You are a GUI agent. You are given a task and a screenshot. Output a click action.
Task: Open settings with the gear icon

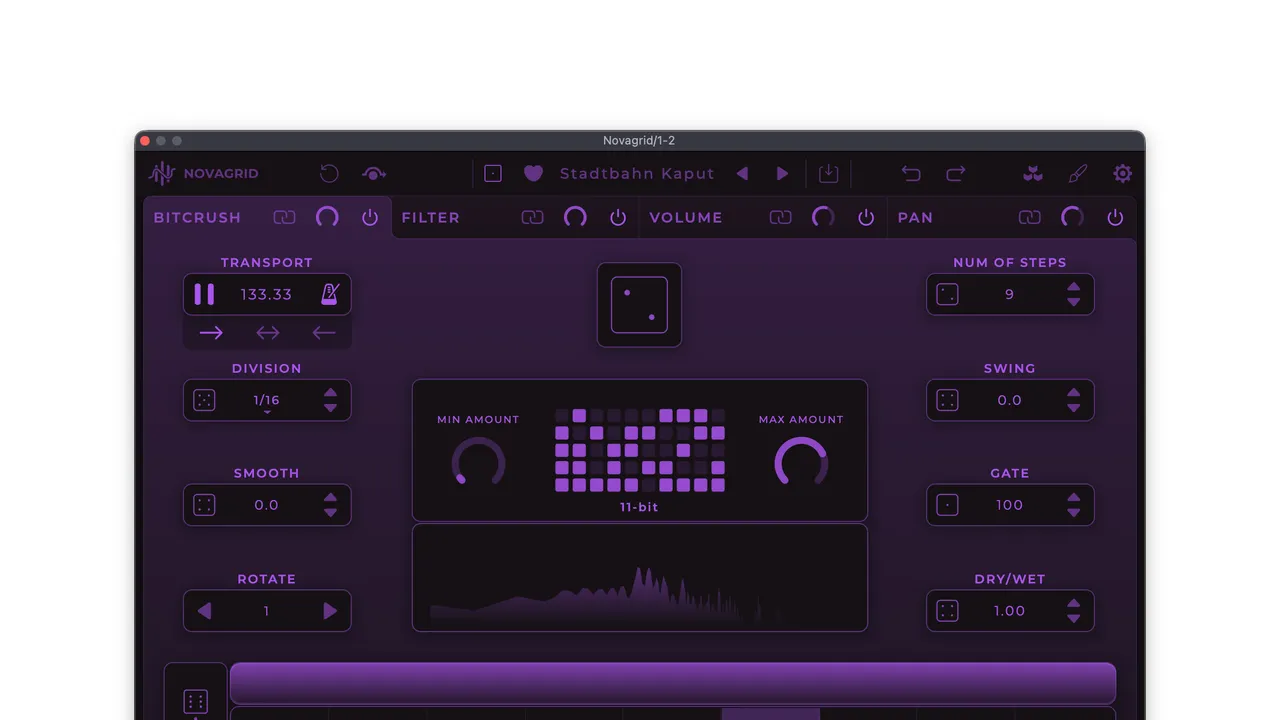1123,173
